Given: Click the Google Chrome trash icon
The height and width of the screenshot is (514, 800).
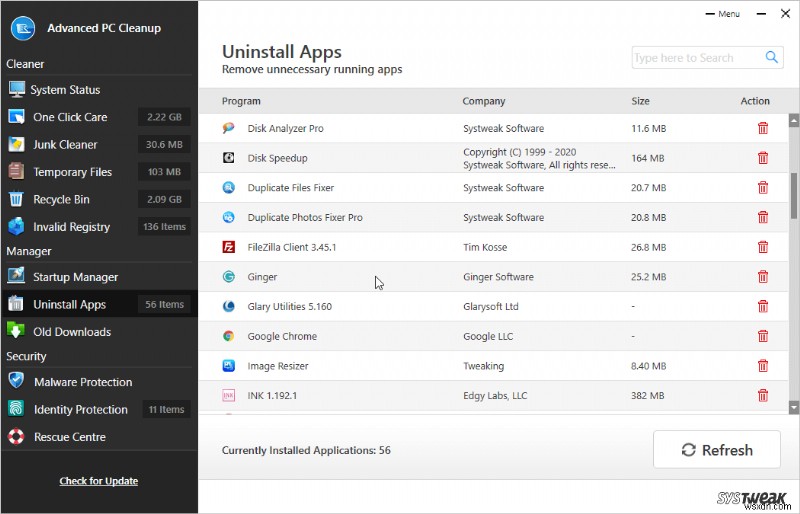Looking at the screenshot, I should click(763, 336).
